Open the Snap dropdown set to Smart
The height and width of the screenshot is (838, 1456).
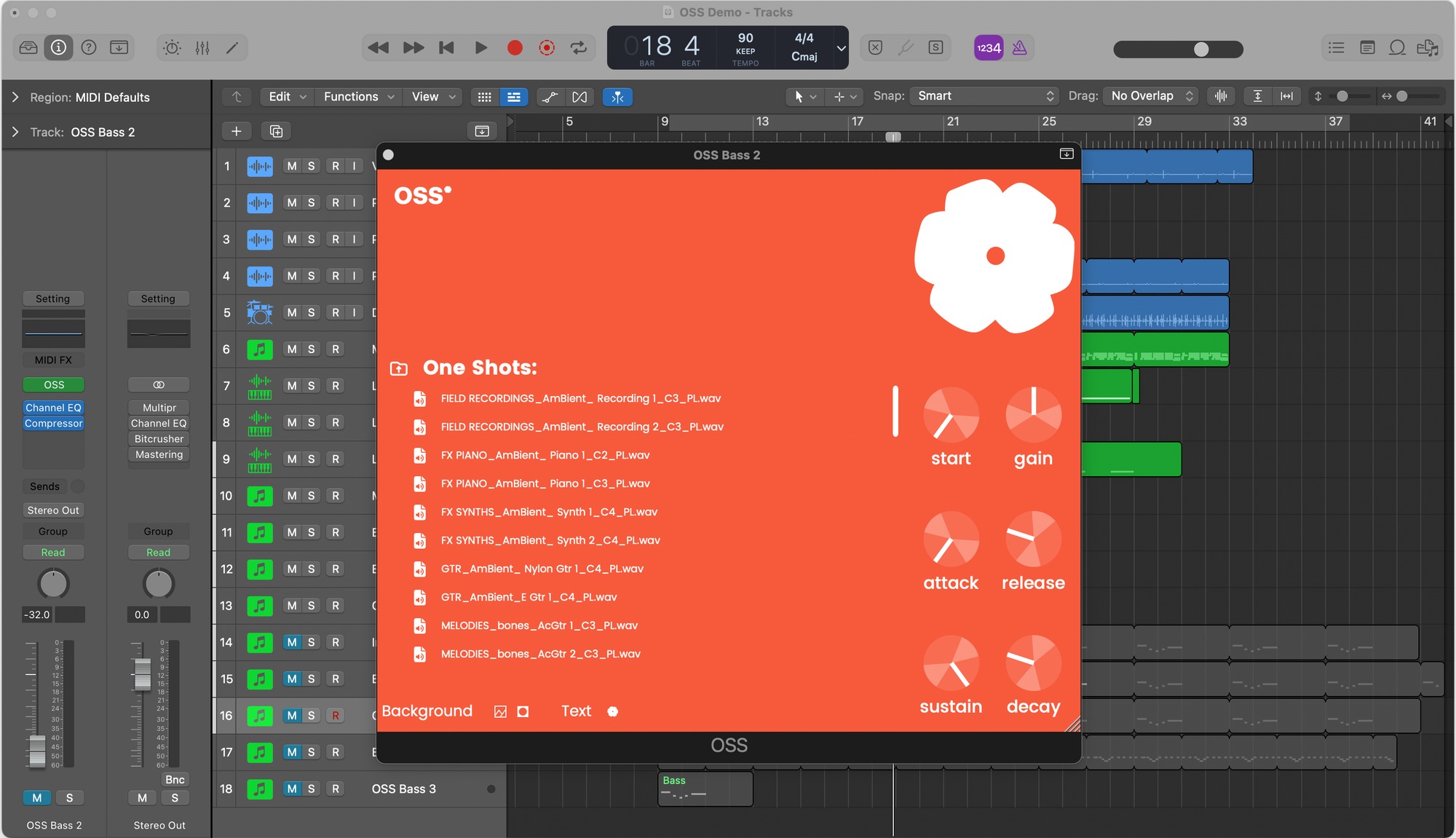click(984, 96)
